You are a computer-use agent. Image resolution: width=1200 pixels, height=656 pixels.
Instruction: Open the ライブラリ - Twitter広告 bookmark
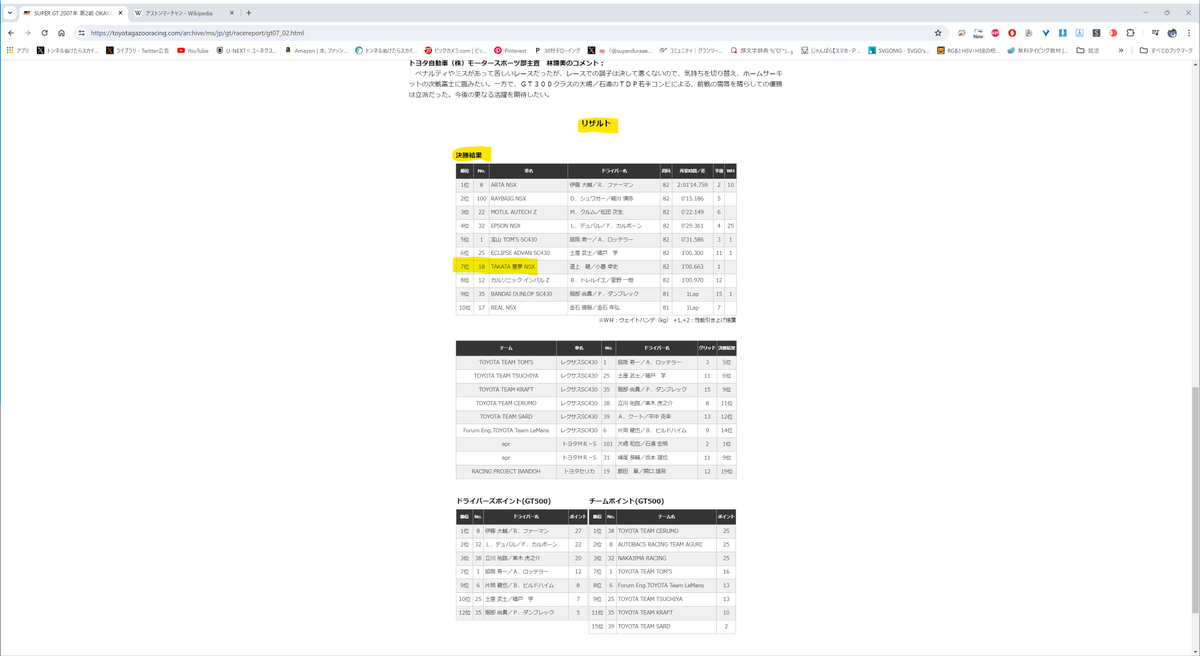point(138,50)
